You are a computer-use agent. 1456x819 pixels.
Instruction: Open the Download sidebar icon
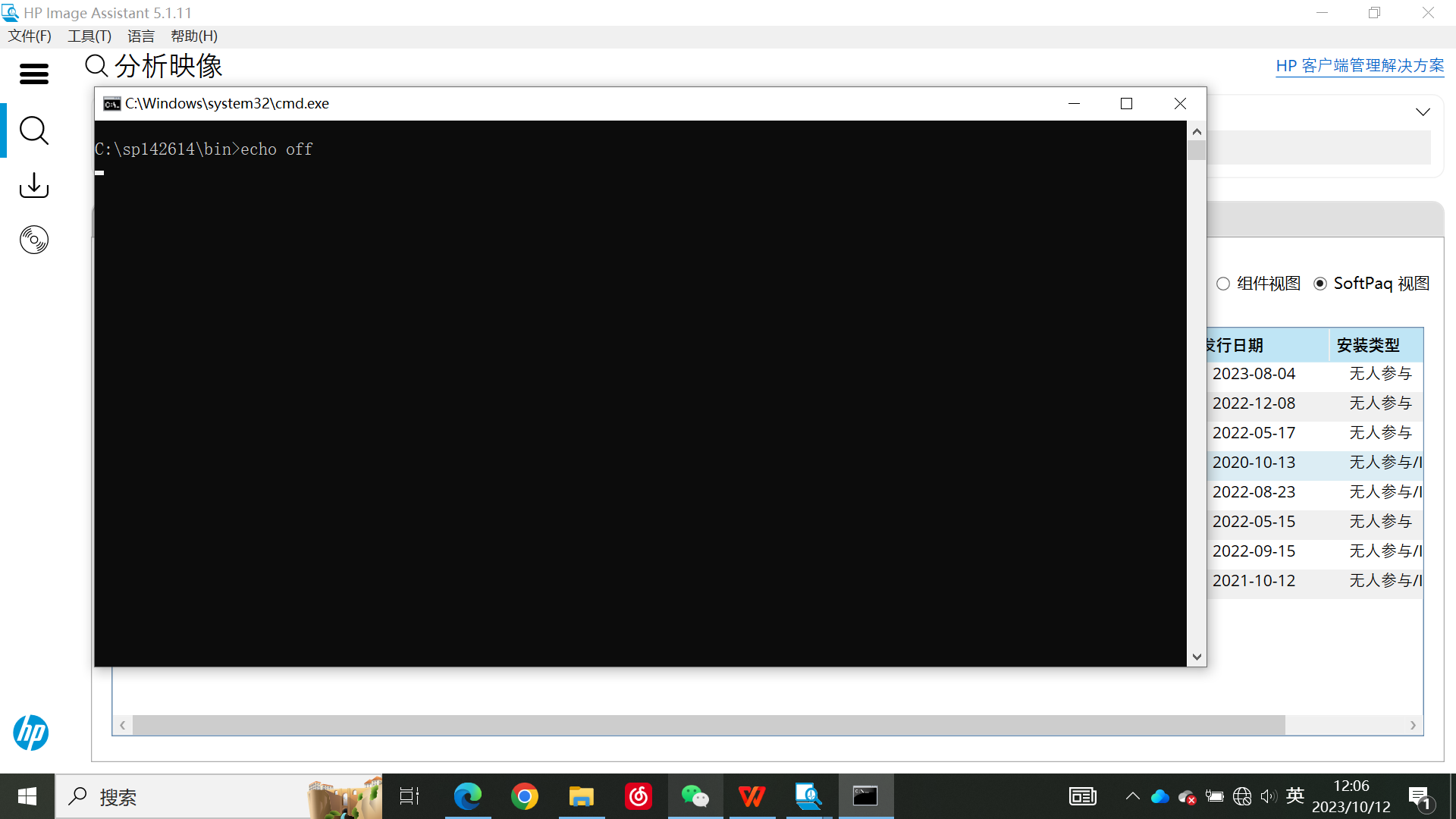pyautogui.click(x=33, y=185)
